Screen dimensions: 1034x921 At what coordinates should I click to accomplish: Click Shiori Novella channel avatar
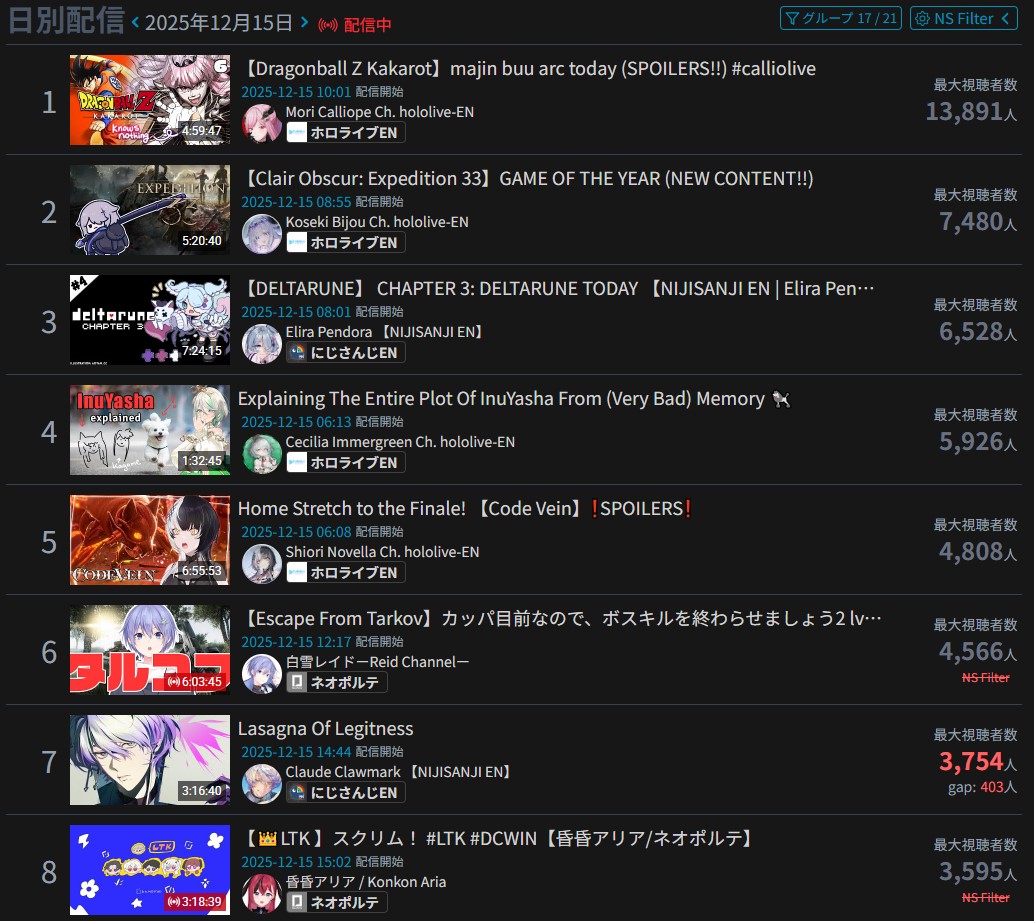[x=262, y=564]
